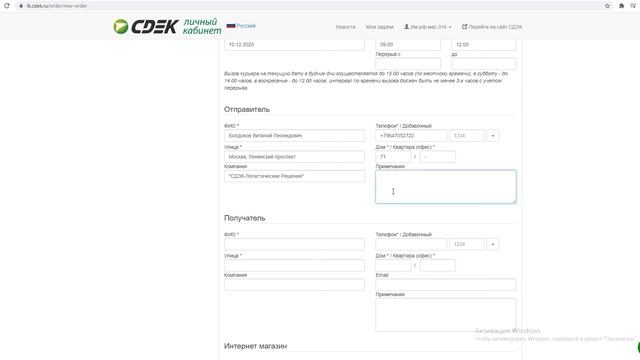Image resolution: width=640 pixels, height=360 pixels.
Task: Open the Мои задачи menu item
Action: (380, 27)
